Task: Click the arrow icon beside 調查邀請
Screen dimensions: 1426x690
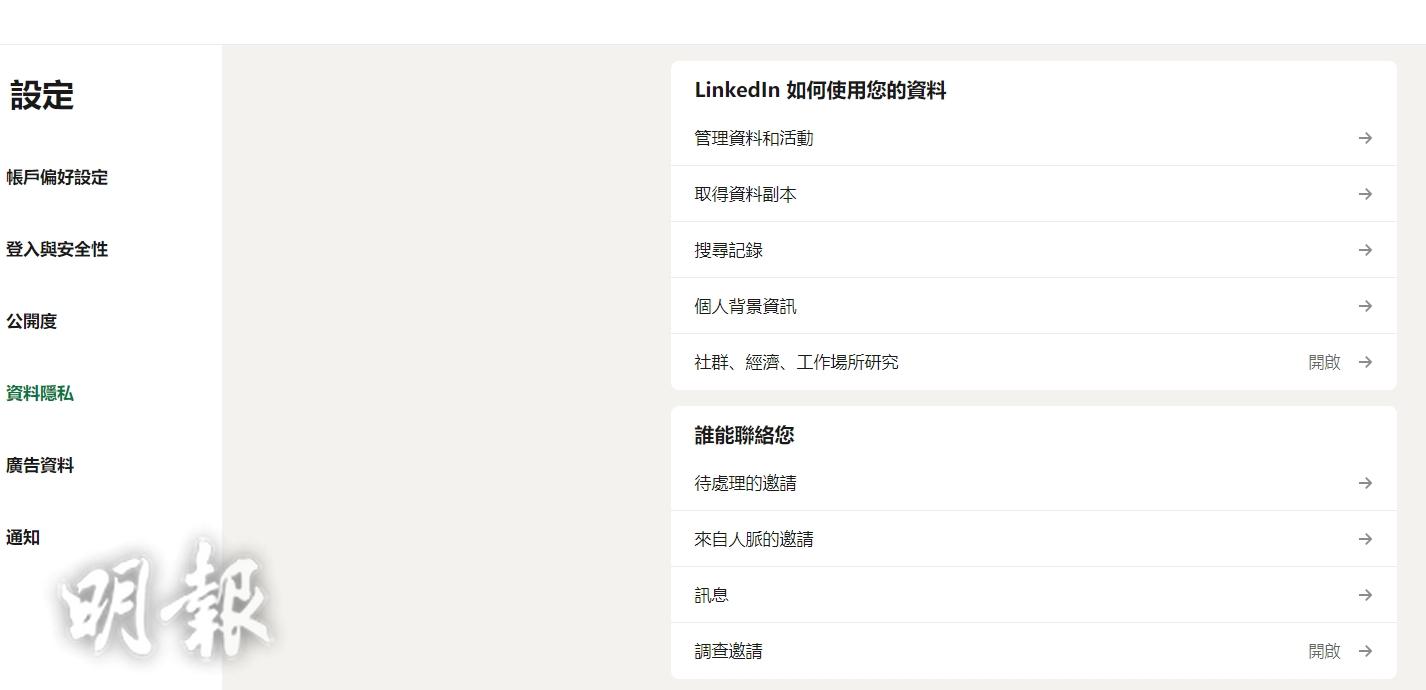Action: click(1365, 651)
